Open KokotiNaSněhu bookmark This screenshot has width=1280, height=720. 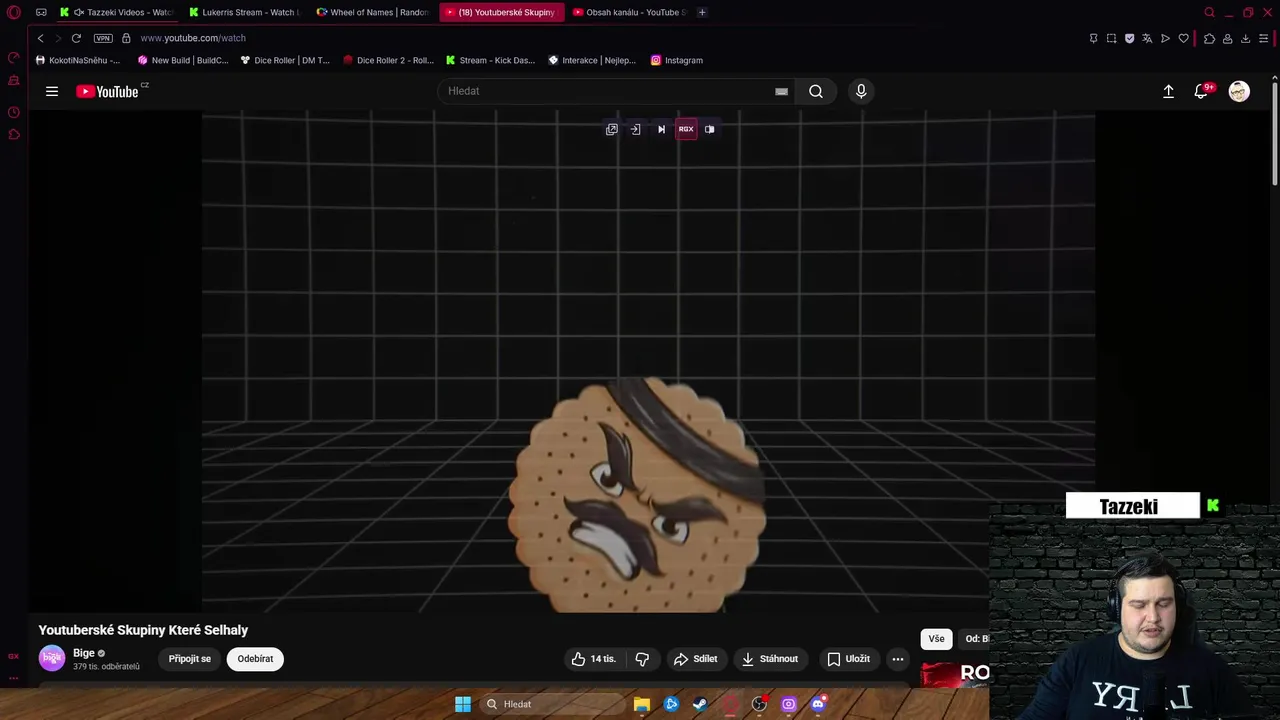[77, 60]
